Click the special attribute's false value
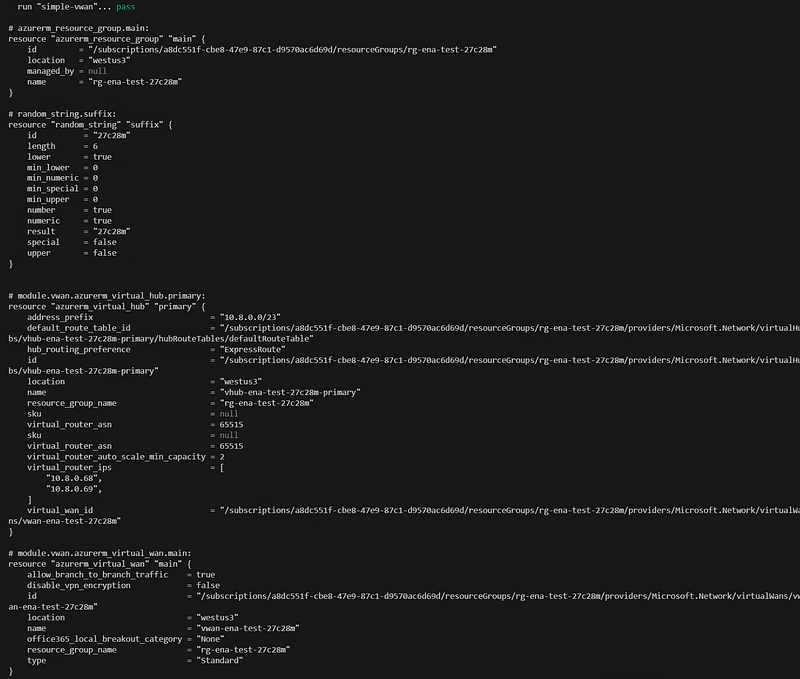Screen dimensions: 800x679 tap(105, 242)
